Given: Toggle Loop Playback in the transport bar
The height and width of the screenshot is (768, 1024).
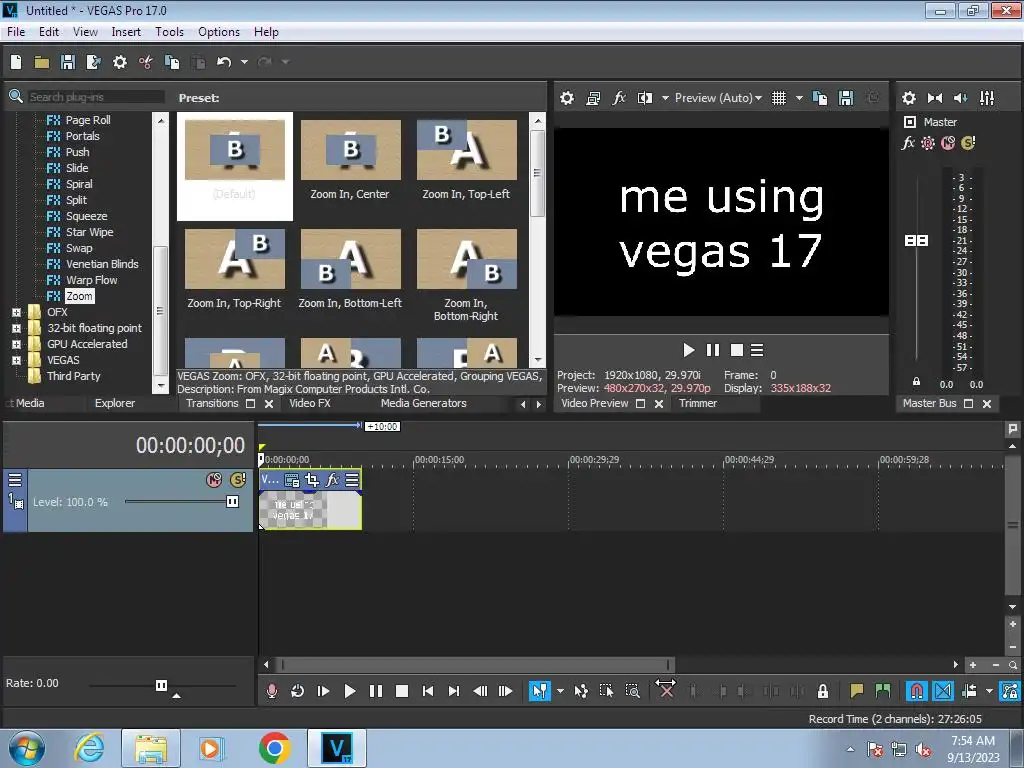Looking at the screenshot, I should (297, 691).
